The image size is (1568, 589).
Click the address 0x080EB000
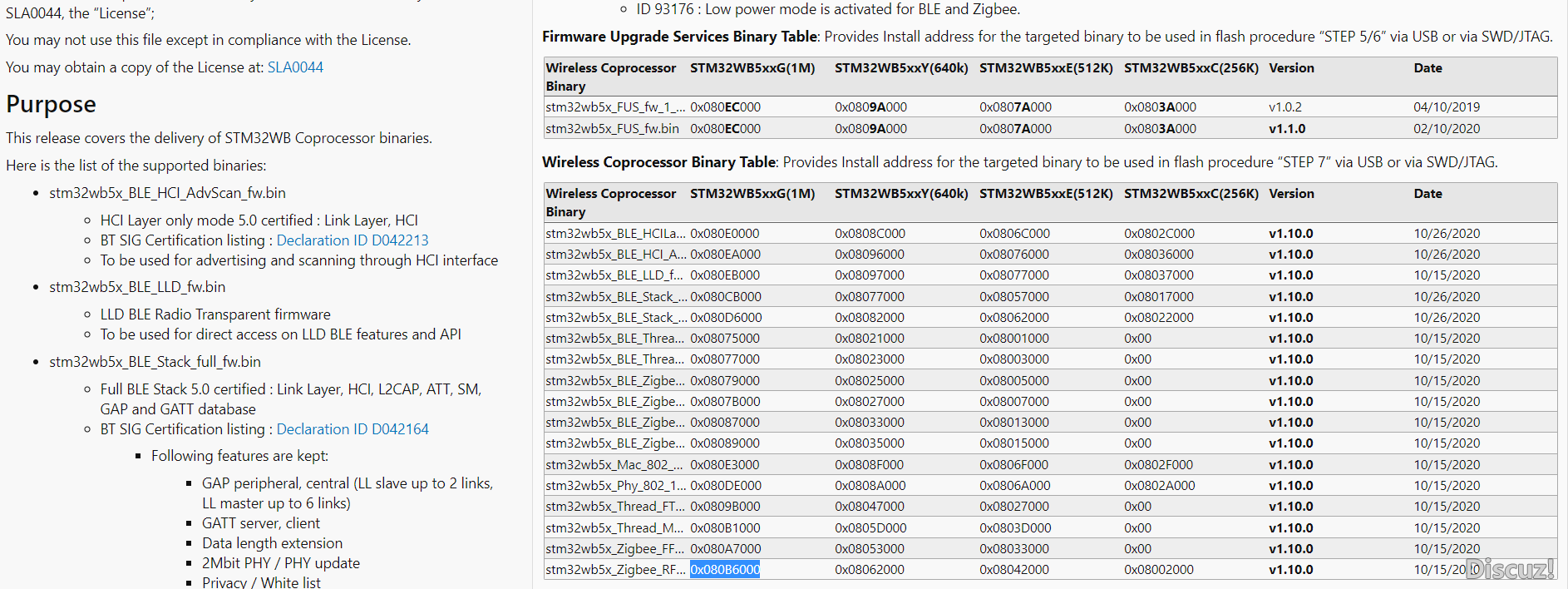[x=725, y=275]
